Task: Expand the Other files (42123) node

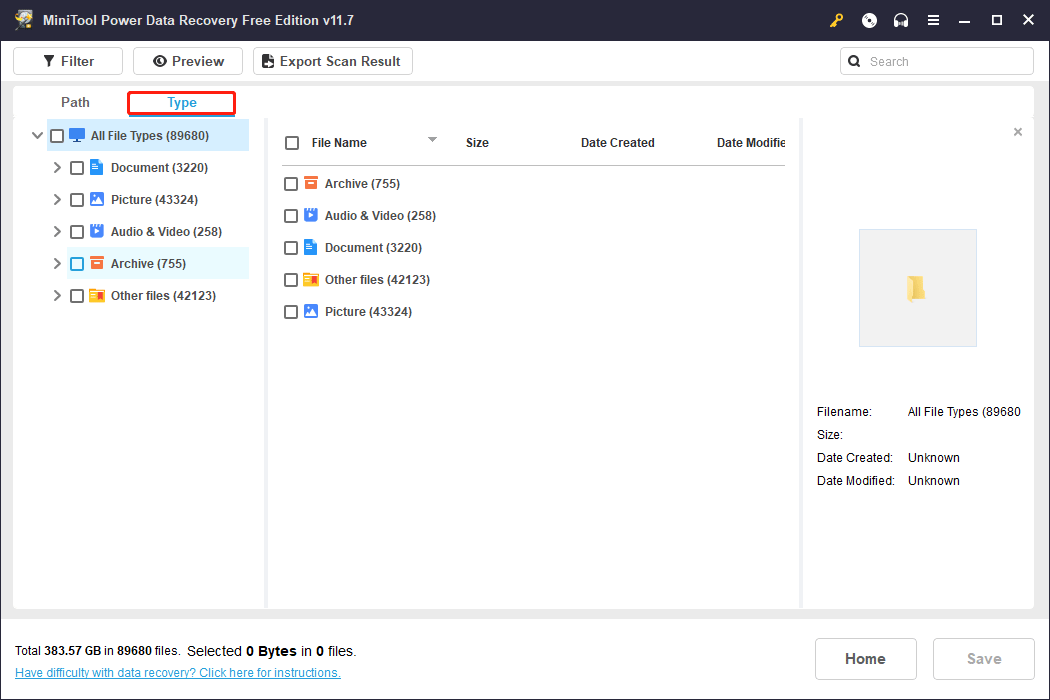Action: click(x=57, y=295)
